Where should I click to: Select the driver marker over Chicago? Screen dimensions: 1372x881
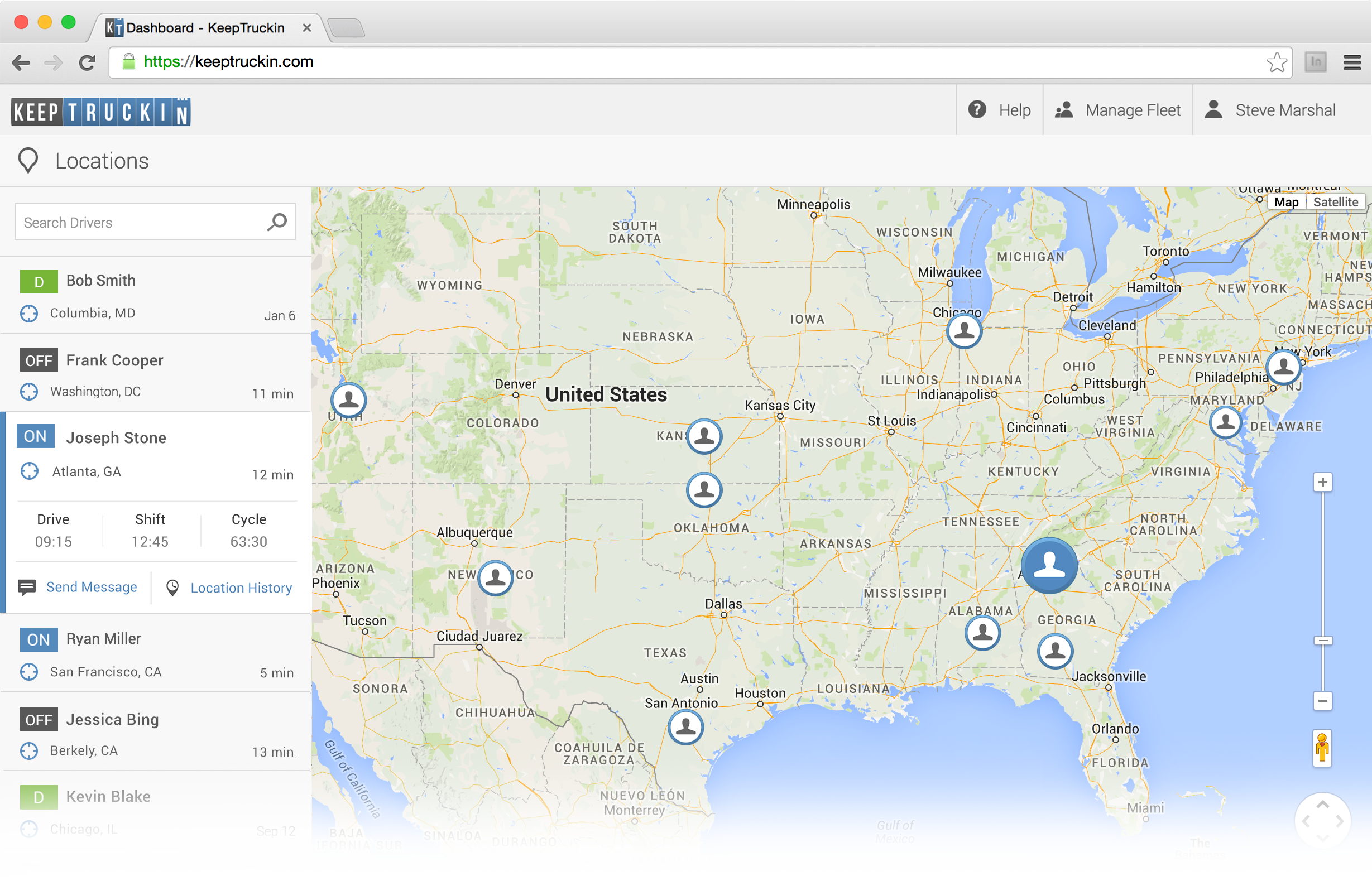[x=963, y=331]
